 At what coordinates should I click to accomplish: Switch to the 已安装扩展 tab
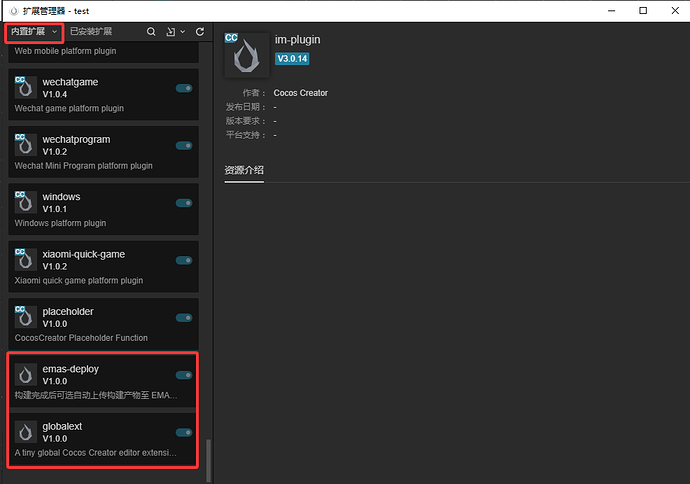click(x=91, y=32)
